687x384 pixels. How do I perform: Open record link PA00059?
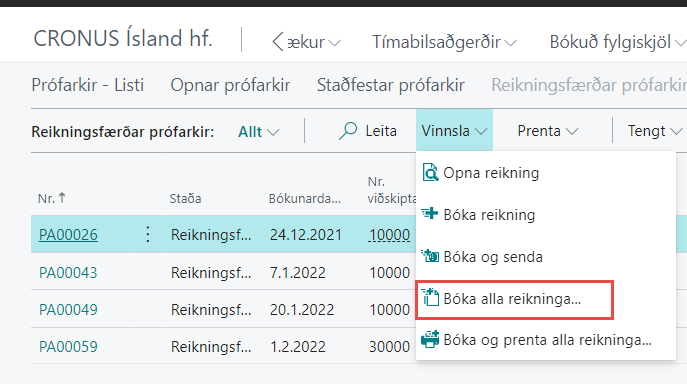coord(68,347)
